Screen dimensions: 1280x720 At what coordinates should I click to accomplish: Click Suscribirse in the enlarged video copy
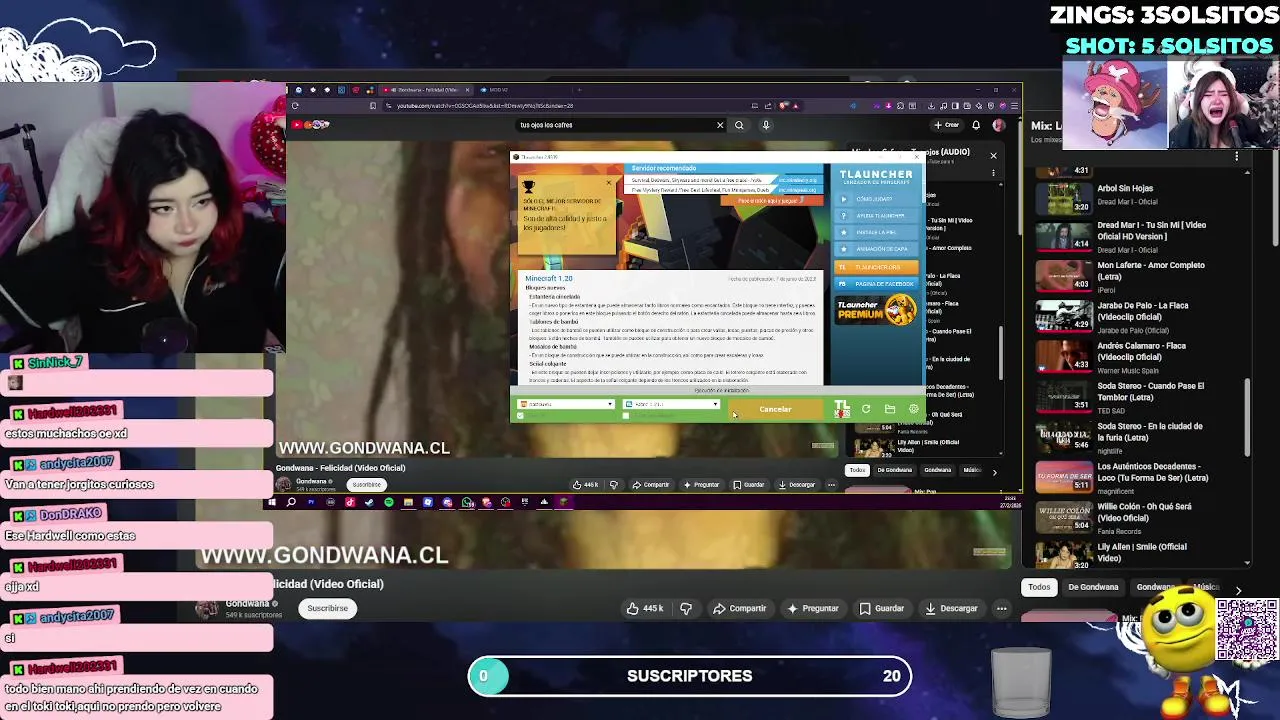(x=327, y=608)
